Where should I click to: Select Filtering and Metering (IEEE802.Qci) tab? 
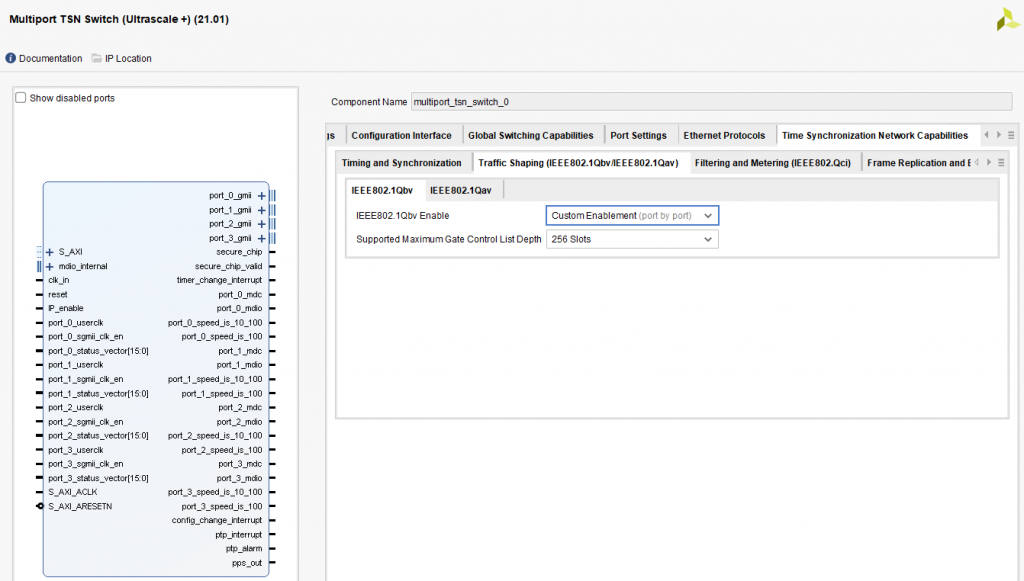772,163
